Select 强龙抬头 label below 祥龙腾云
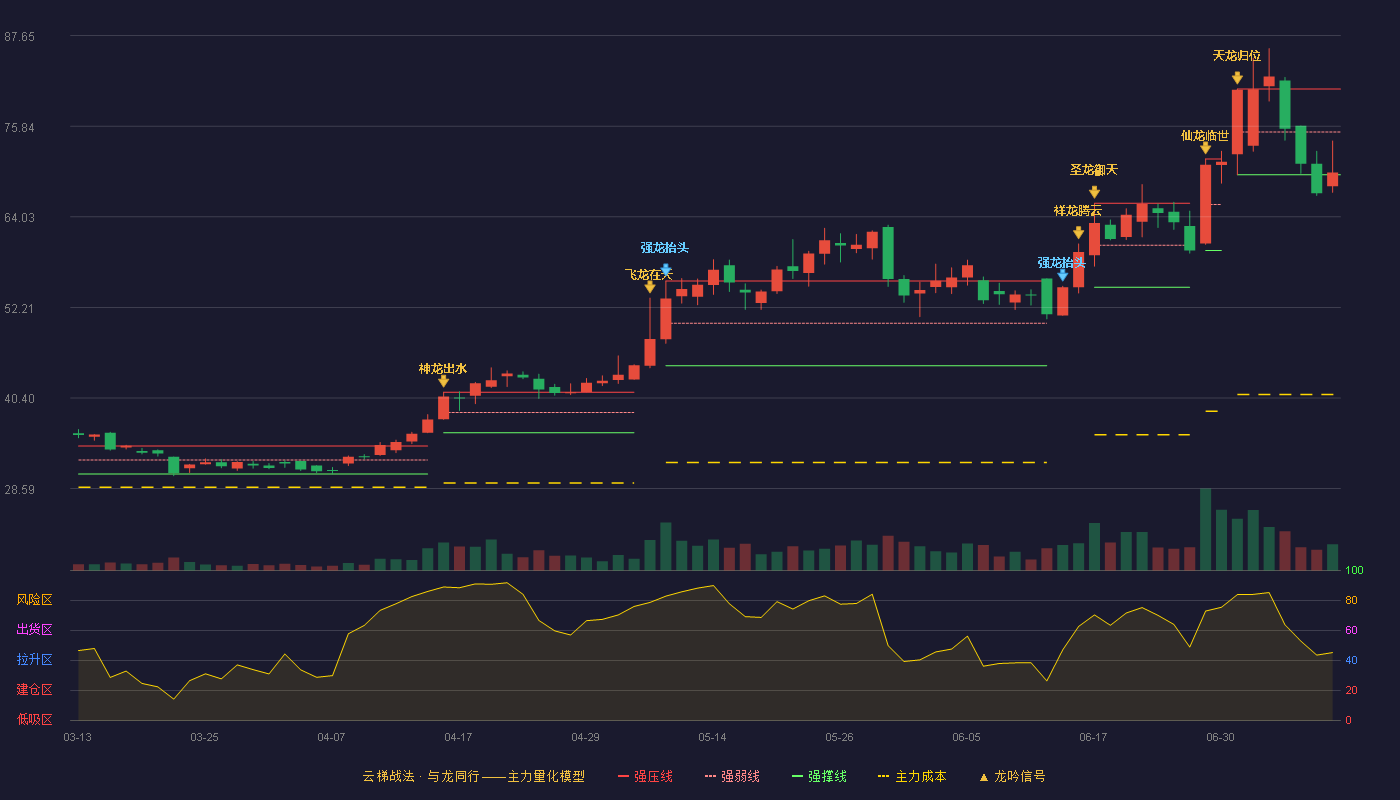Screen dimensions: 1400x800 click(x=1062, y=263)
